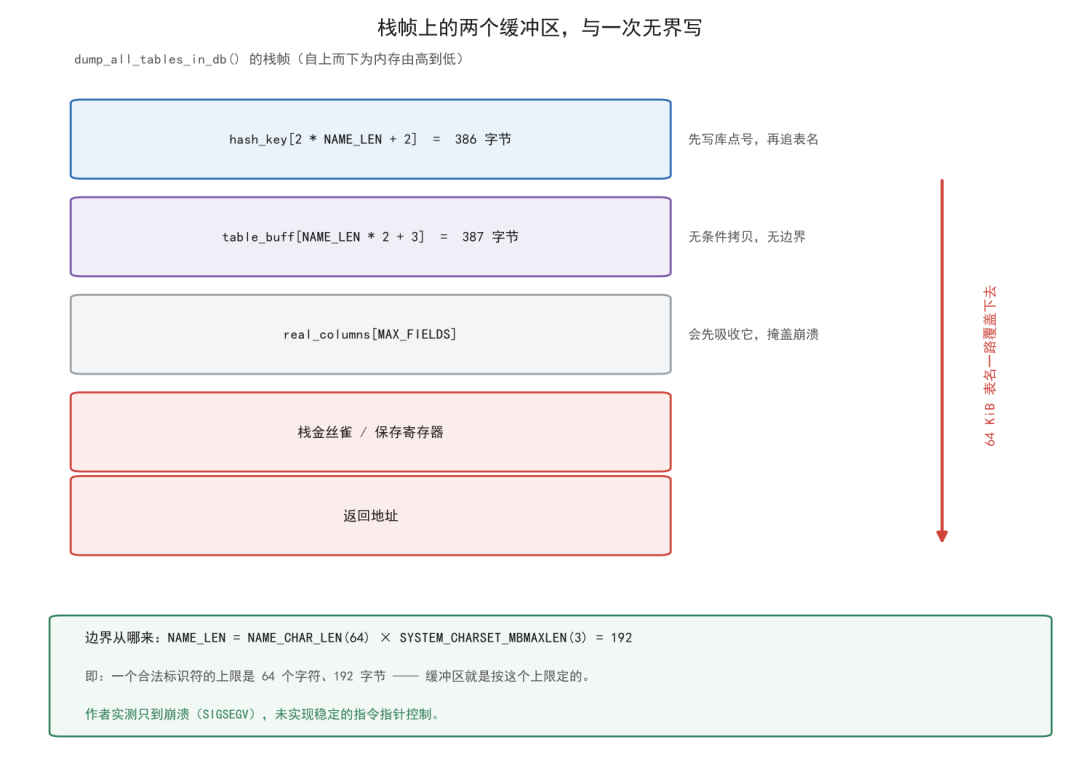1080x774 pixels.
Task: Click the note 先写库点号，再追表名
Action: coord(754,139)
